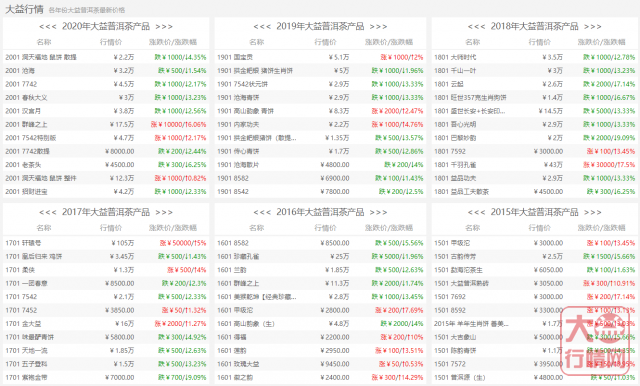This screenshot has width=640, height=386.
Task: Click the ¥14.5万 price in 2018年 table
Action: tap(551, 111)
